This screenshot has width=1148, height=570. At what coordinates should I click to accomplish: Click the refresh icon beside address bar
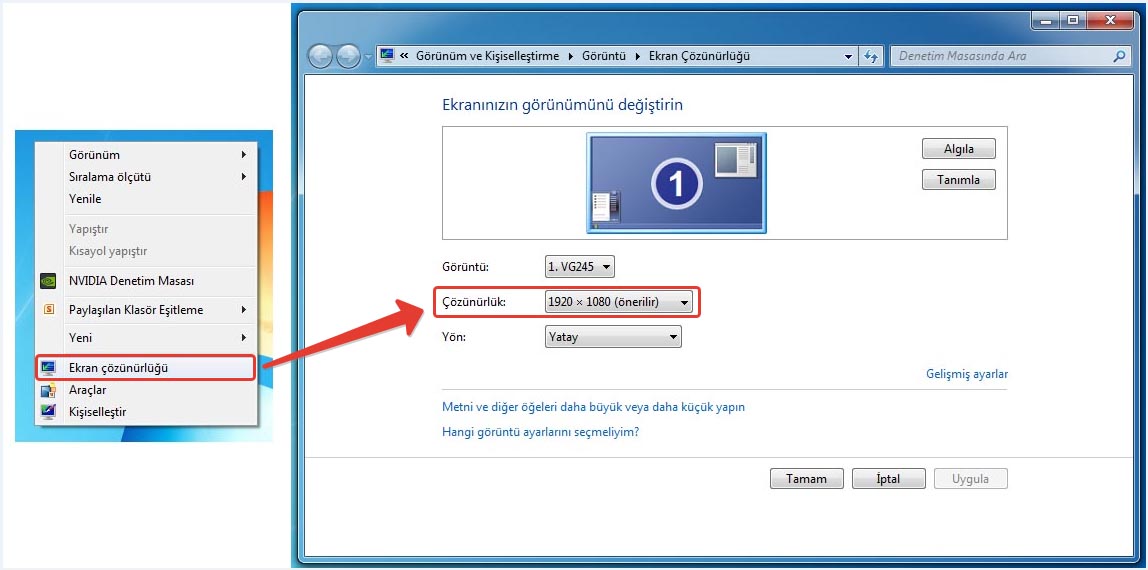click(x=871, y=57)
